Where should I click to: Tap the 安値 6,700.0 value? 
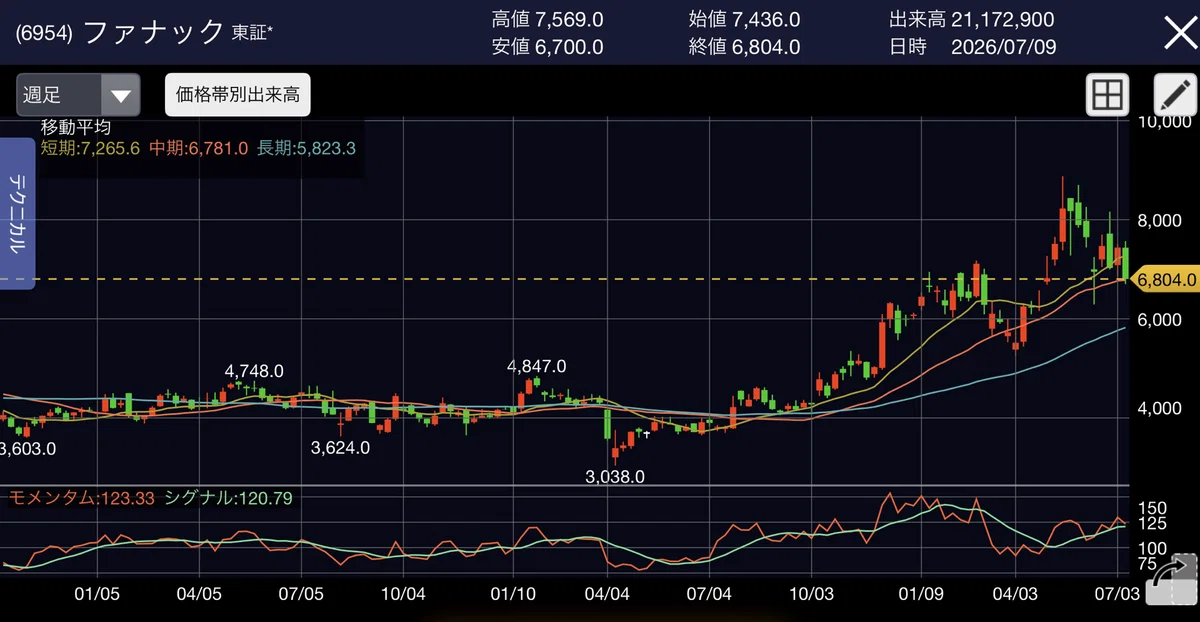[x=548, y=47]
